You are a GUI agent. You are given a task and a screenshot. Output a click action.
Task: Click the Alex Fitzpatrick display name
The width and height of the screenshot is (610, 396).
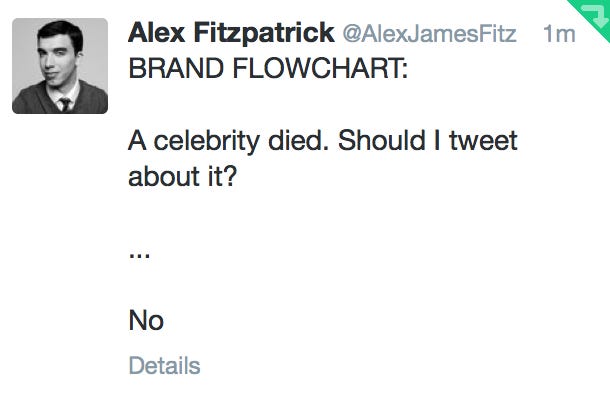(231, 33)
